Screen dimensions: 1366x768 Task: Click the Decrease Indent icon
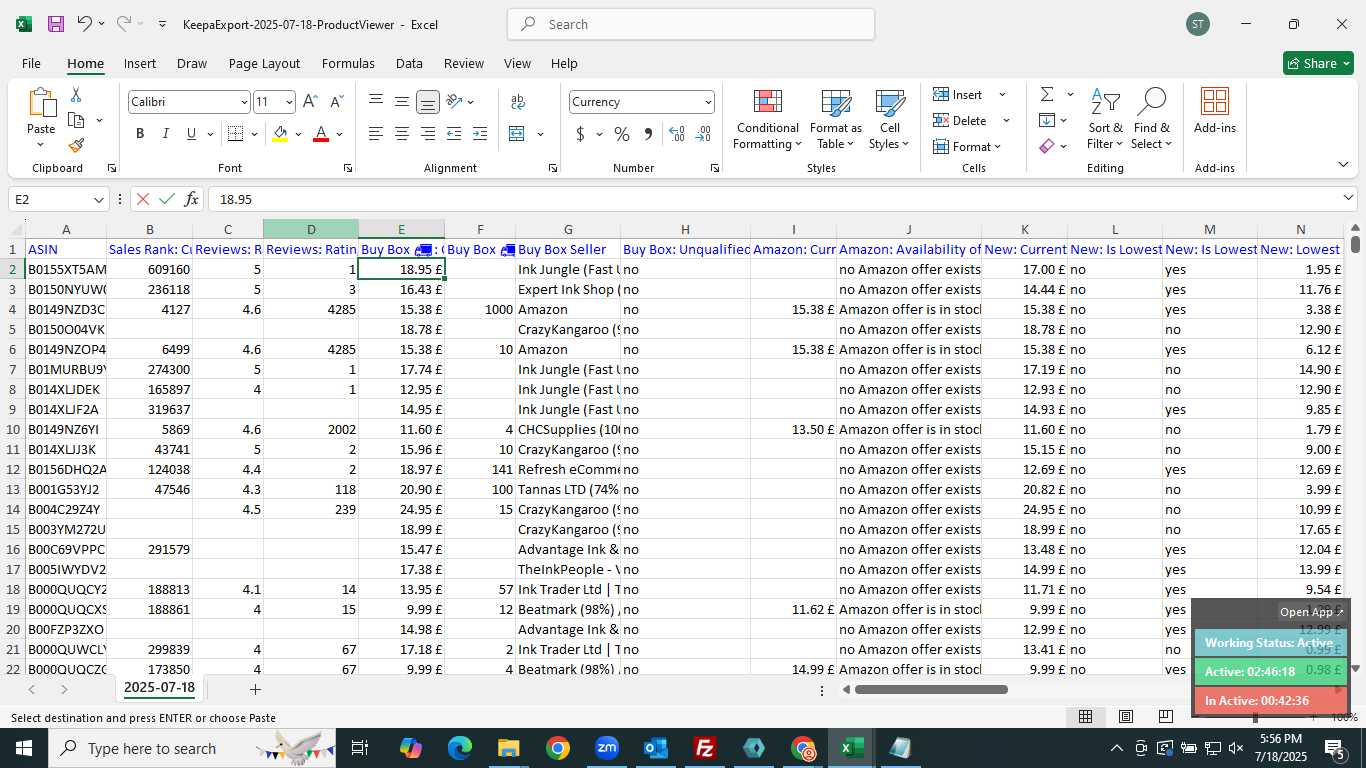point(454,134)
